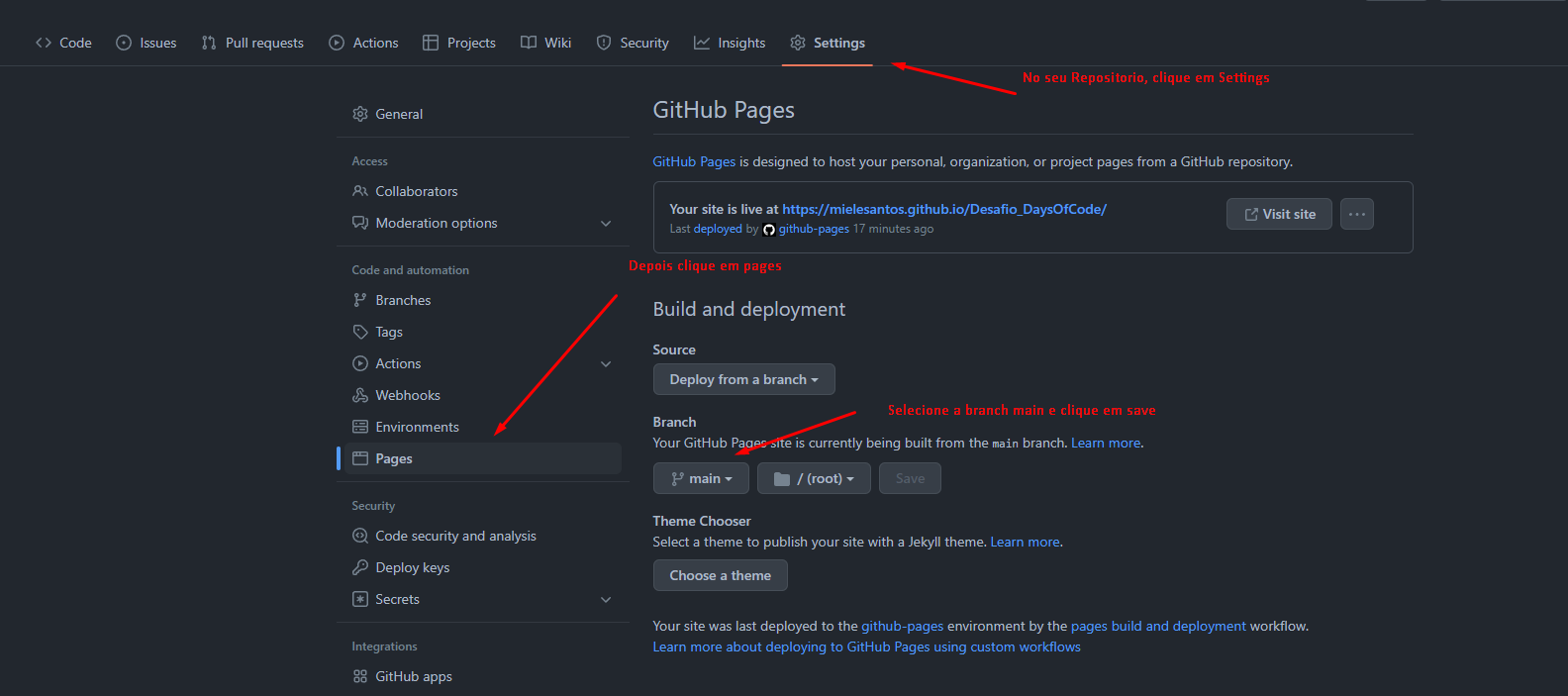The image size is (1568, 696).
Task: Click the Branches git-branch icon in sidebar
Action: pos(360,300)
